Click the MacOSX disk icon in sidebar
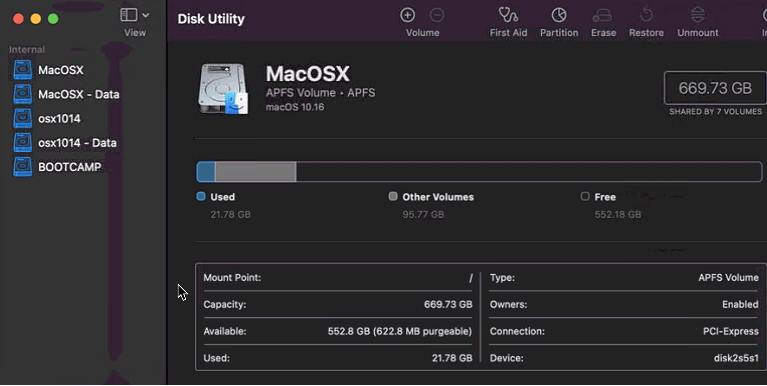Screen dimensions: 767x386 coord(23,70)
